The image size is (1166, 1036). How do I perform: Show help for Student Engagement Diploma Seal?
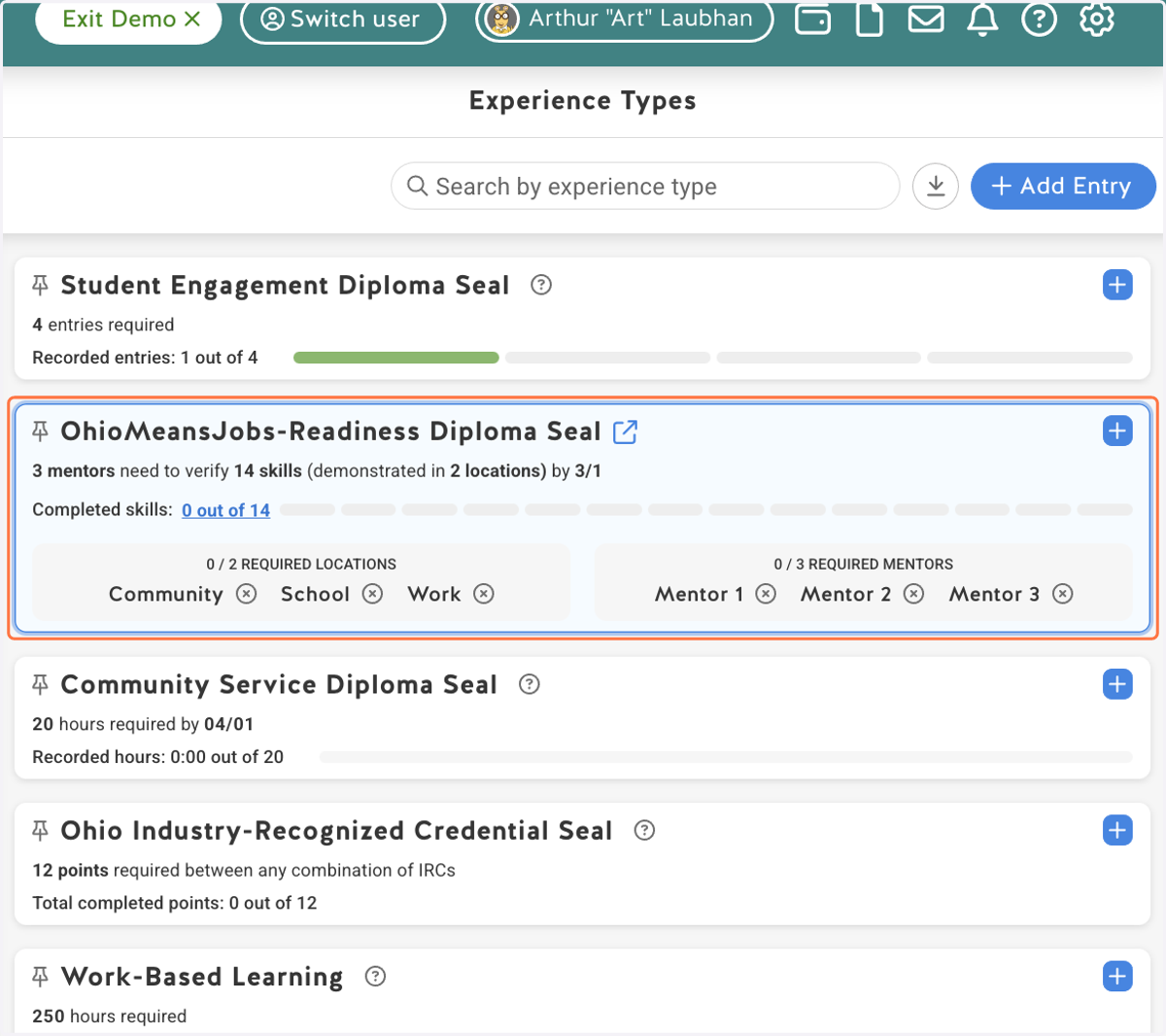pos(541,285)
